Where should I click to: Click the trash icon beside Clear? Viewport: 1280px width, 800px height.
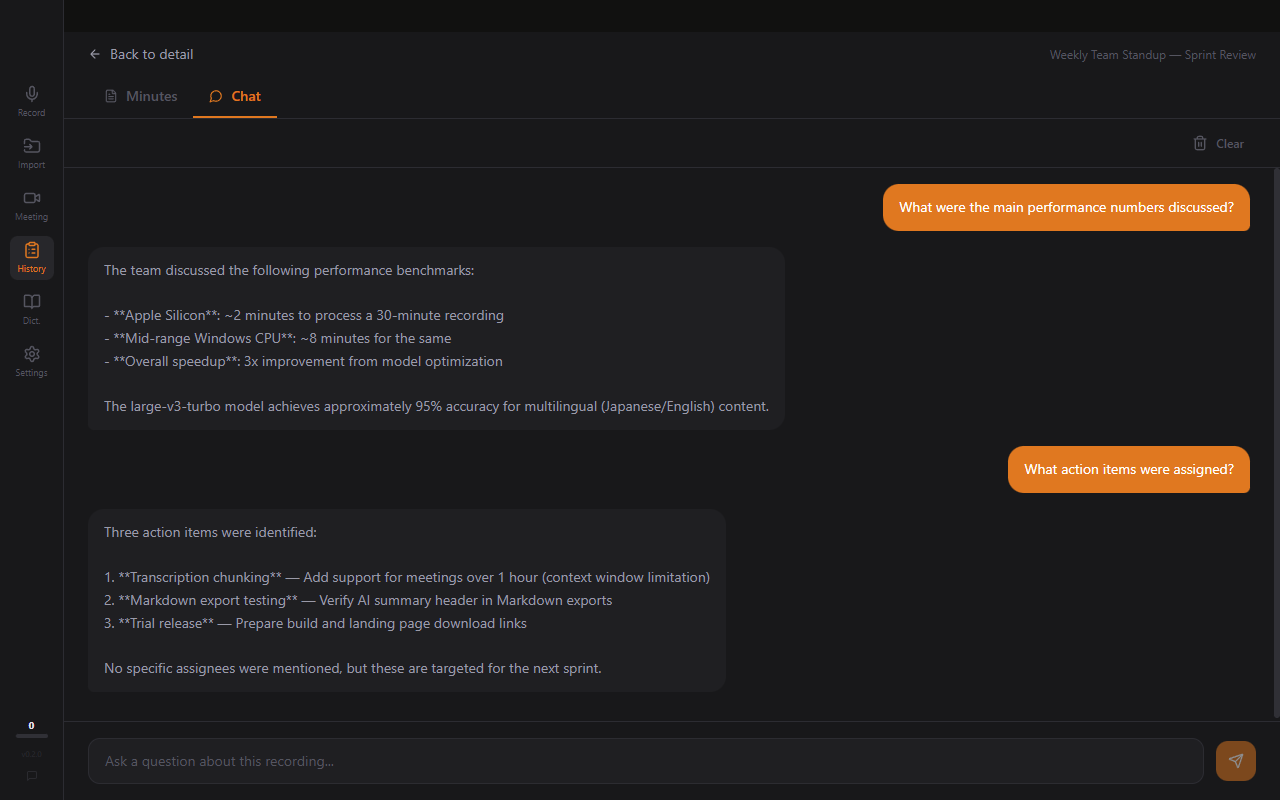[1199, 143]
